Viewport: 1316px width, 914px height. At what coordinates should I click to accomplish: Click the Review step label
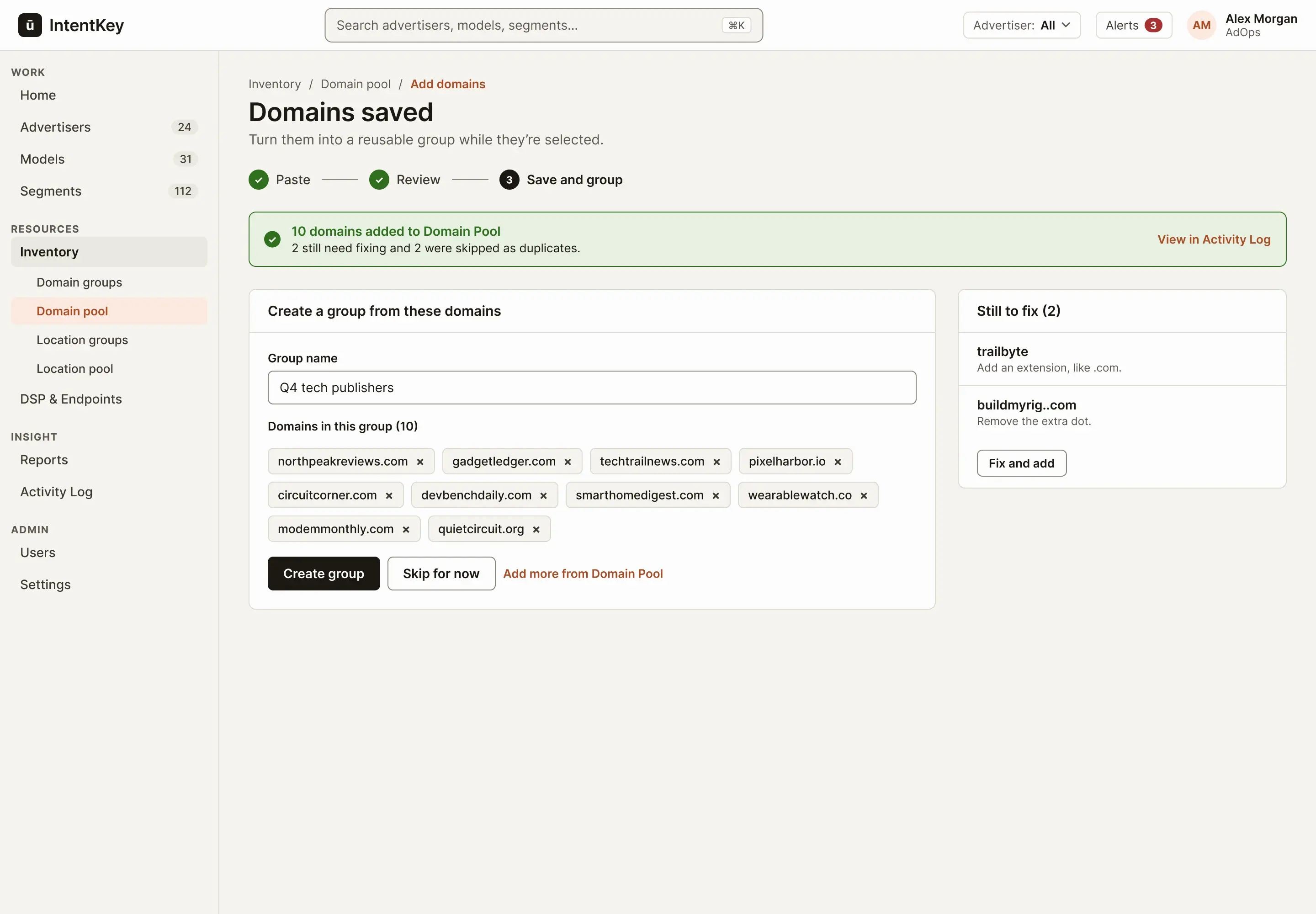coord(419,180)
